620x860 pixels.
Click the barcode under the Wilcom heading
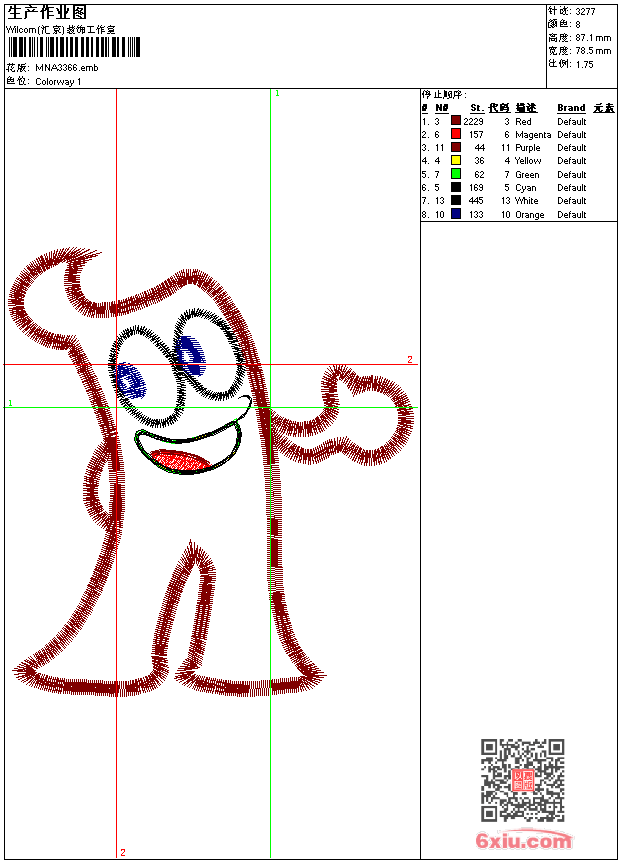pyautogui.click(x=74, y=47)
